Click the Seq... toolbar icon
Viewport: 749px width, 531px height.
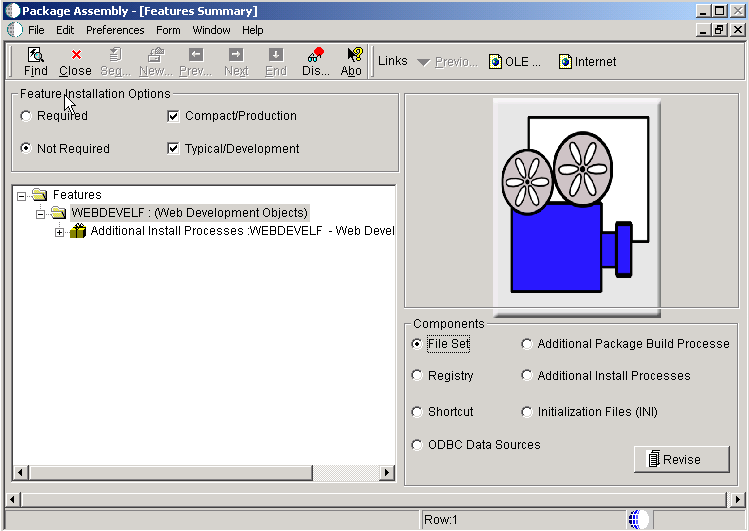click(x=115, y=55)
